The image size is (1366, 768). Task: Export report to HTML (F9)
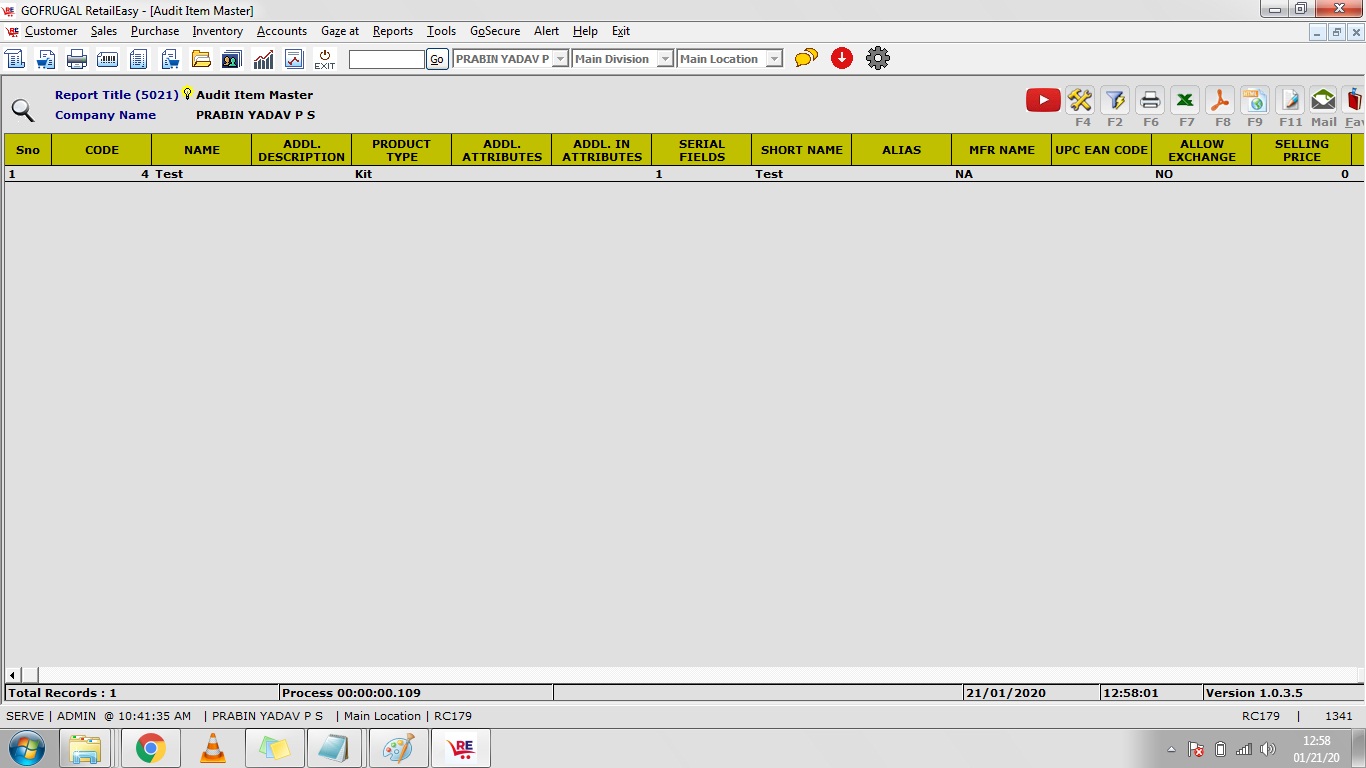pos(1255,100)
